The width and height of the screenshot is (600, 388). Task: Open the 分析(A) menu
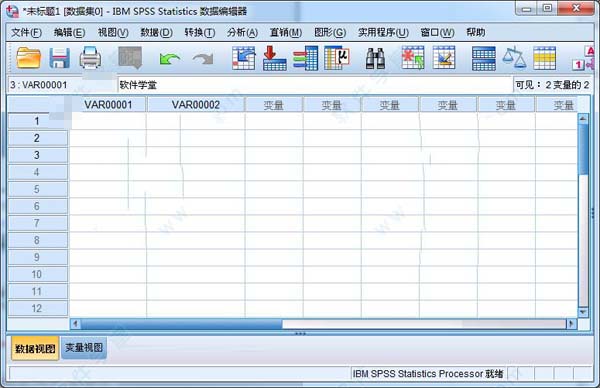click(243, 33)
